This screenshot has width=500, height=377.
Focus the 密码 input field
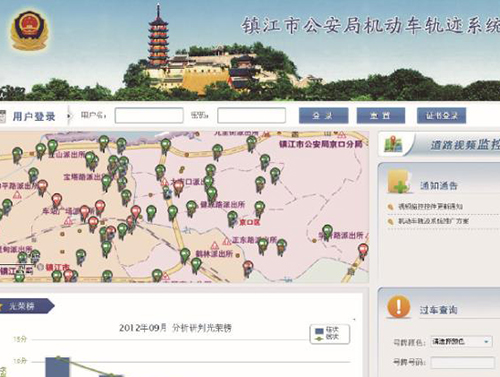click(251, 116)
